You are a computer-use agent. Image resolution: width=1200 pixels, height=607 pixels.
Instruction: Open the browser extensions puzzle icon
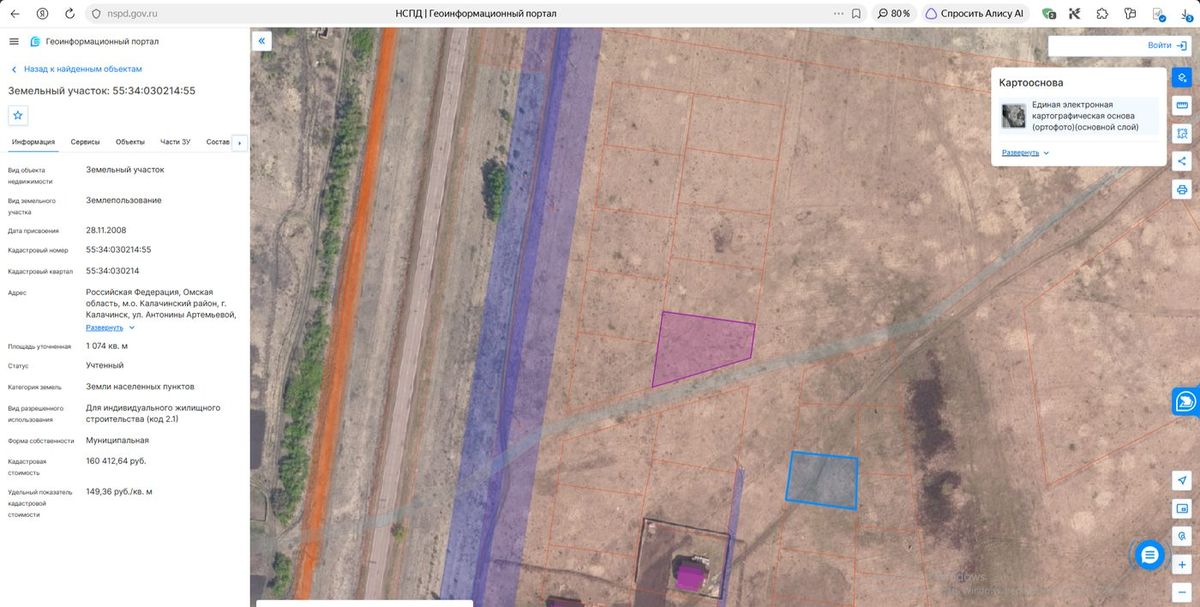tap(1102, 14)
